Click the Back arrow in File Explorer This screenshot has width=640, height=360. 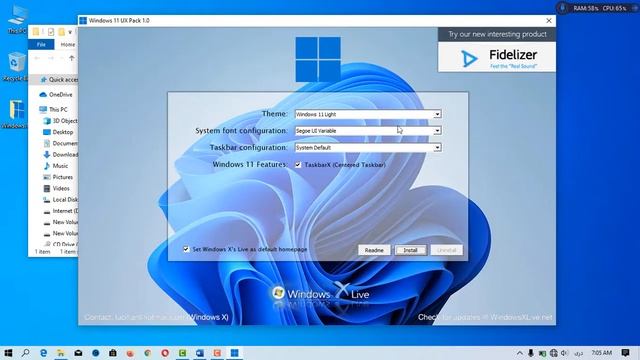(x=37, y=58)
